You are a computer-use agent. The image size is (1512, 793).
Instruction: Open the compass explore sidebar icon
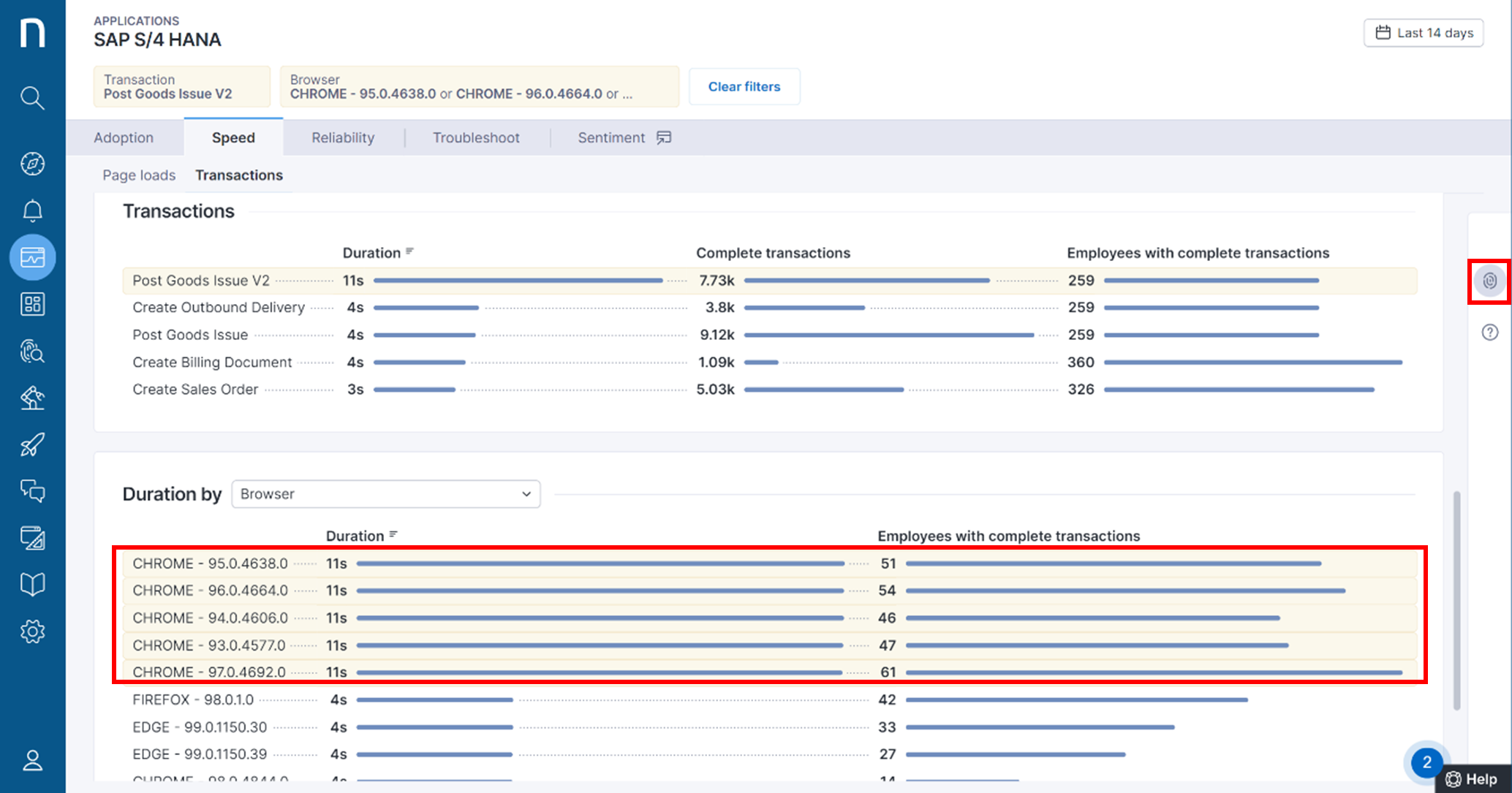(32, 164)
